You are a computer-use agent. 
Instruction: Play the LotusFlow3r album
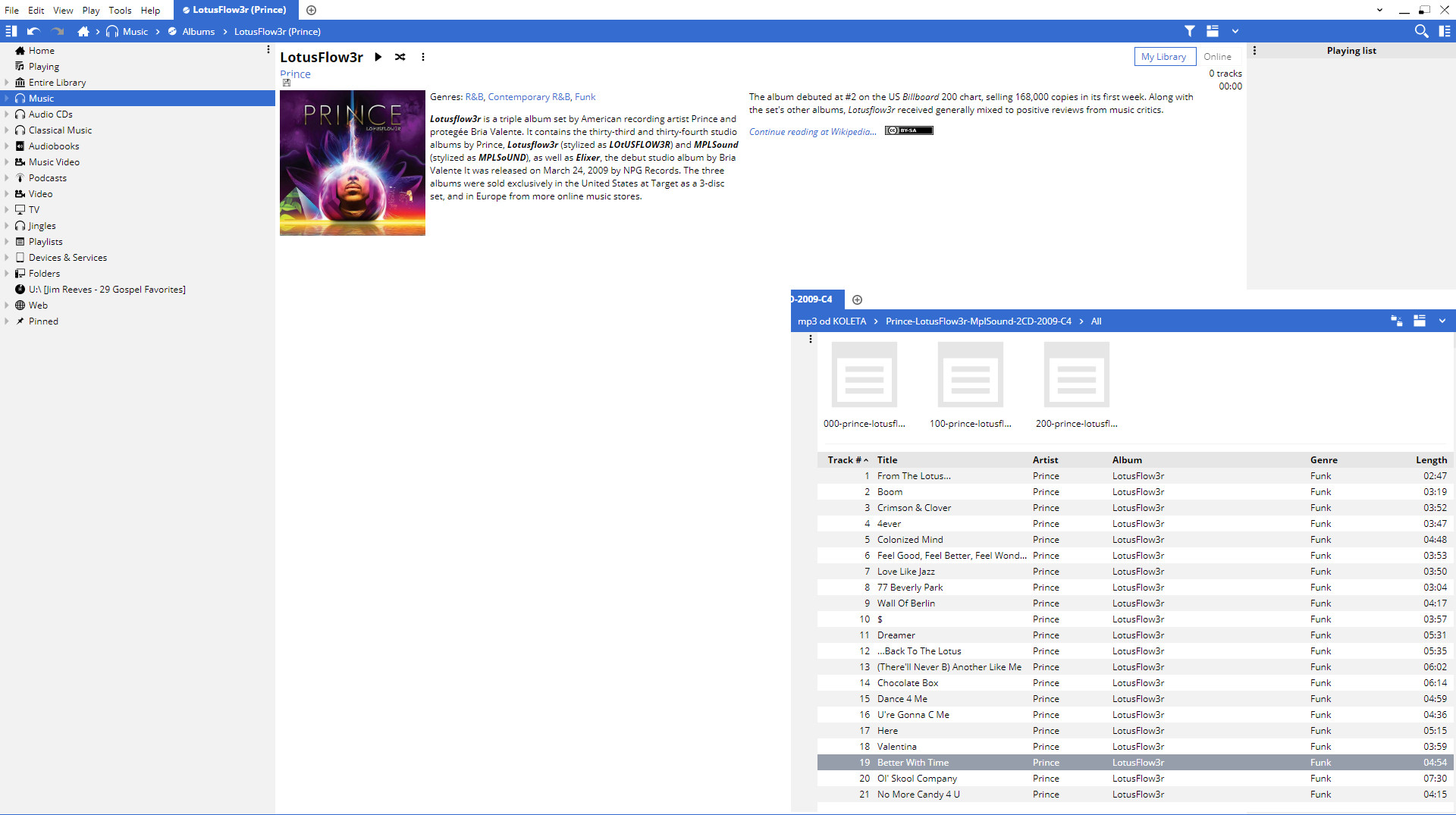click(378, 57)
